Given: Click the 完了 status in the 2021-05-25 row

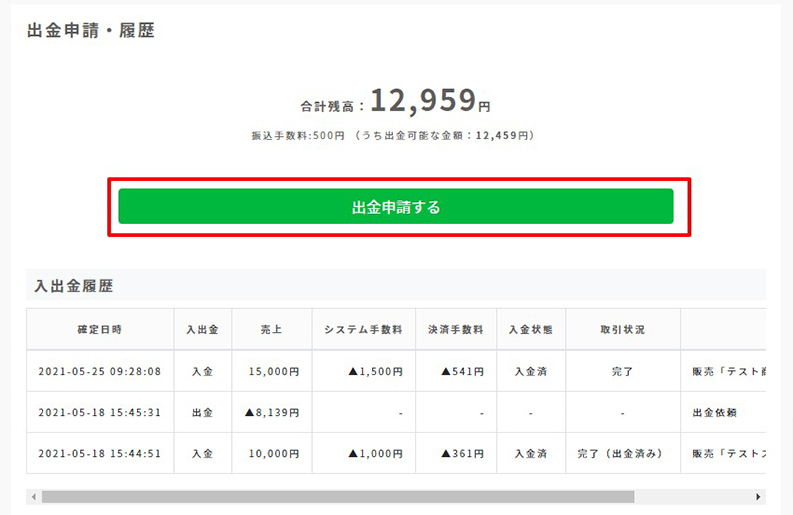Looking at the screenshot, I should tap(623, 371).
